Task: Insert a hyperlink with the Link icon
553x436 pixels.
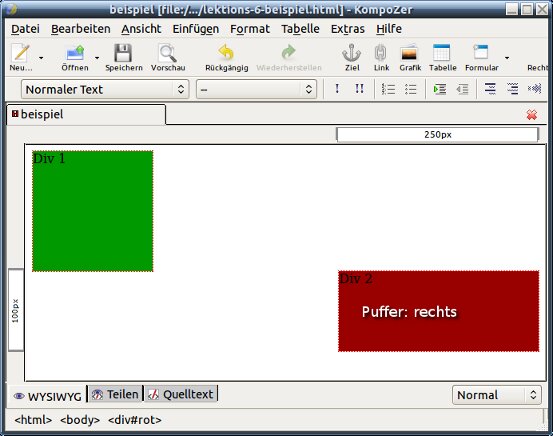Action: click(x=381, y=53)
